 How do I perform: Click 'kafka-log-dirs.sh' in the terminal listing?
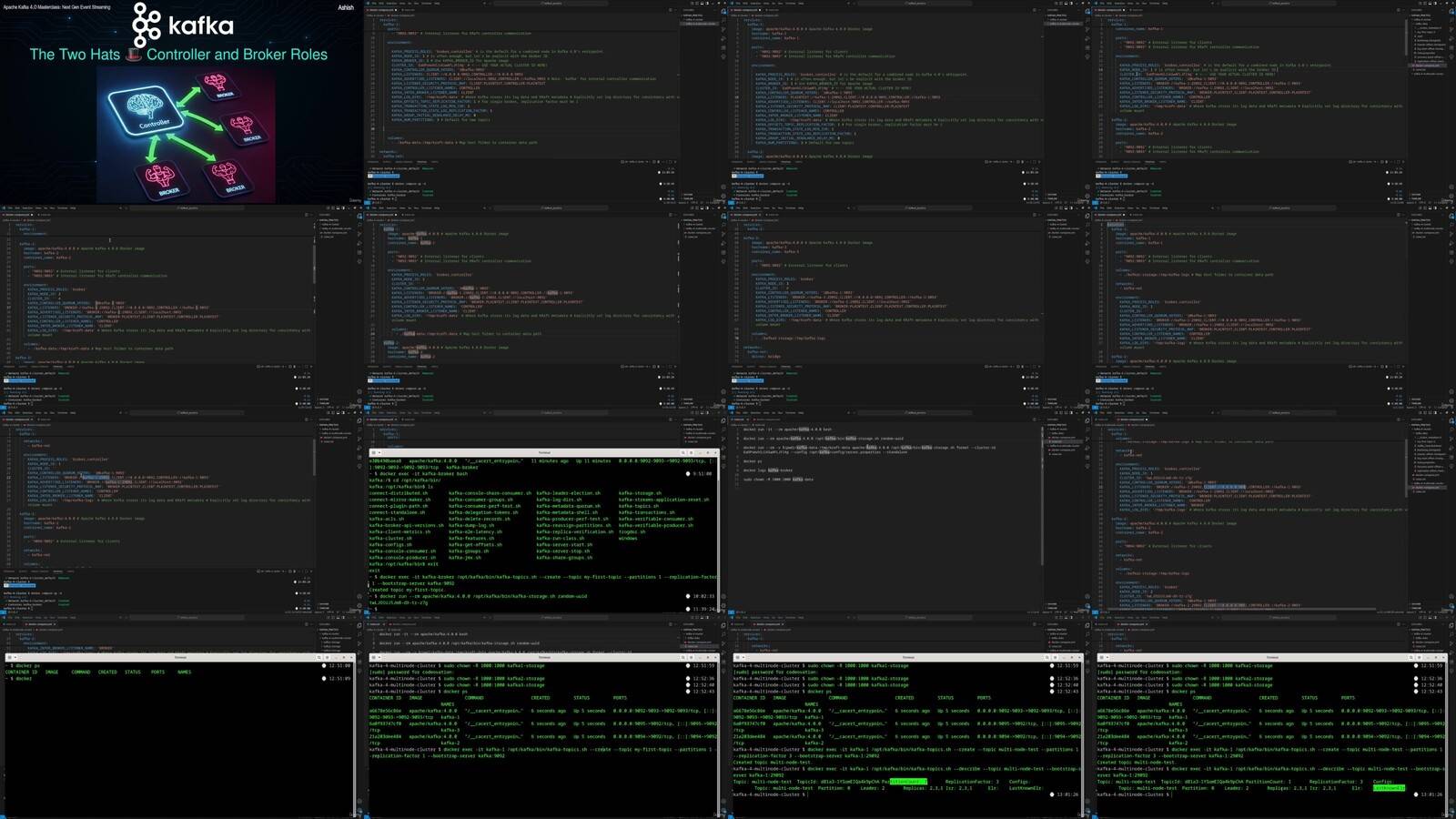(559, 500)
